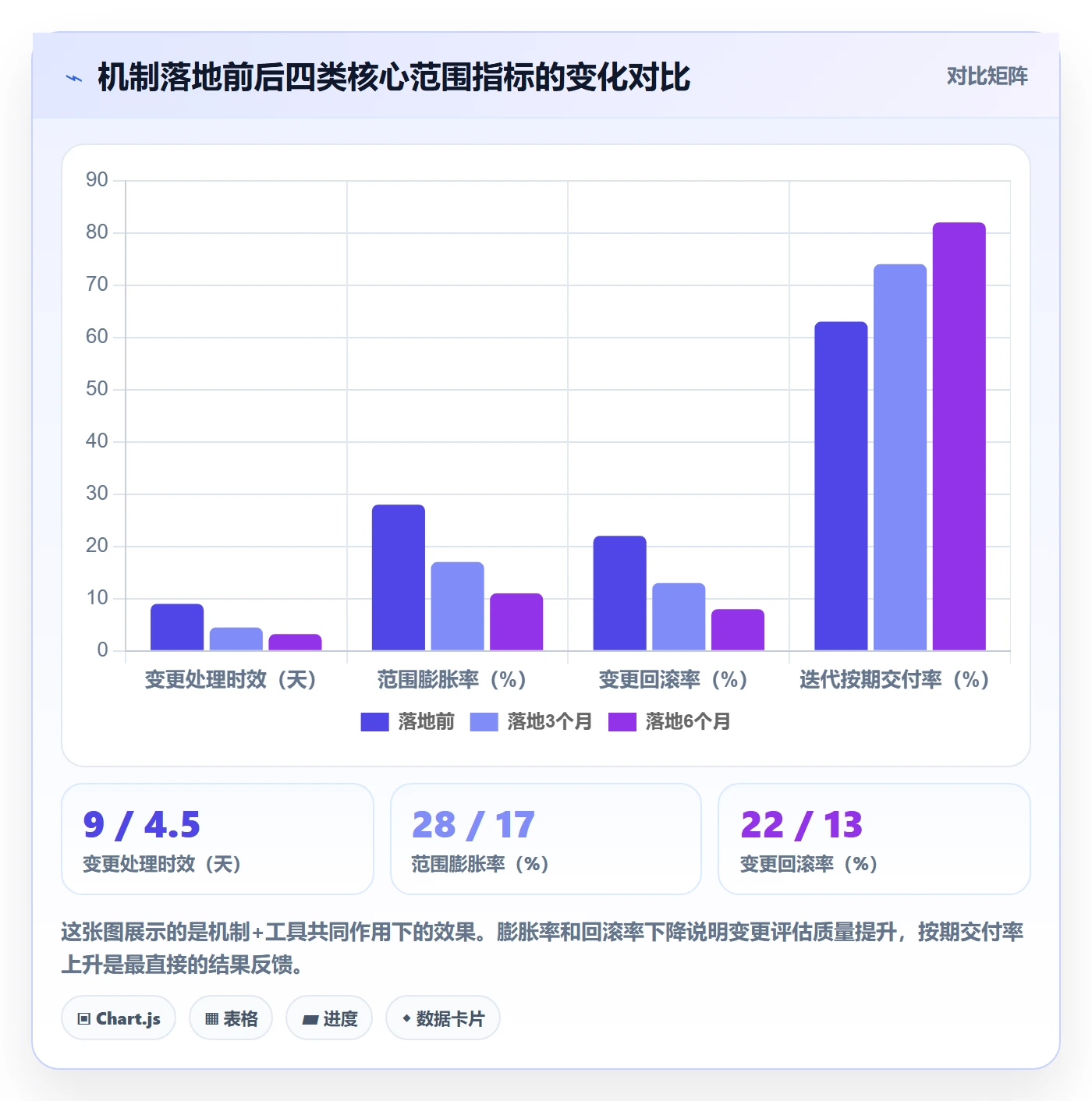Click the 落地前 legend color box
Viewport: 1092px width, 1101px height.
pos(374,722)
